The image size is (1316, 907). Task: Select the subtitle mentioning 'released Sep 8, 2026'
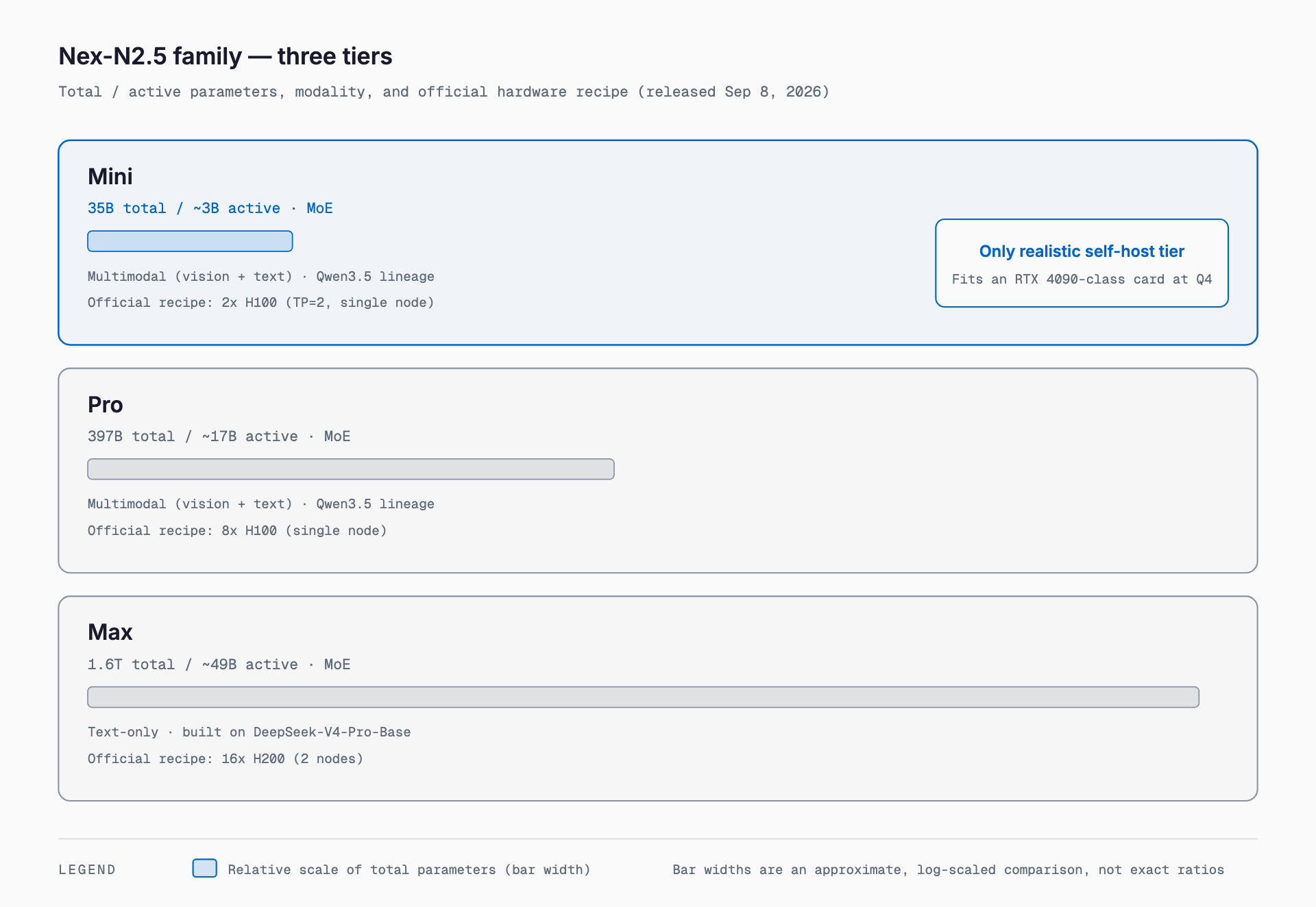[444, 92]
